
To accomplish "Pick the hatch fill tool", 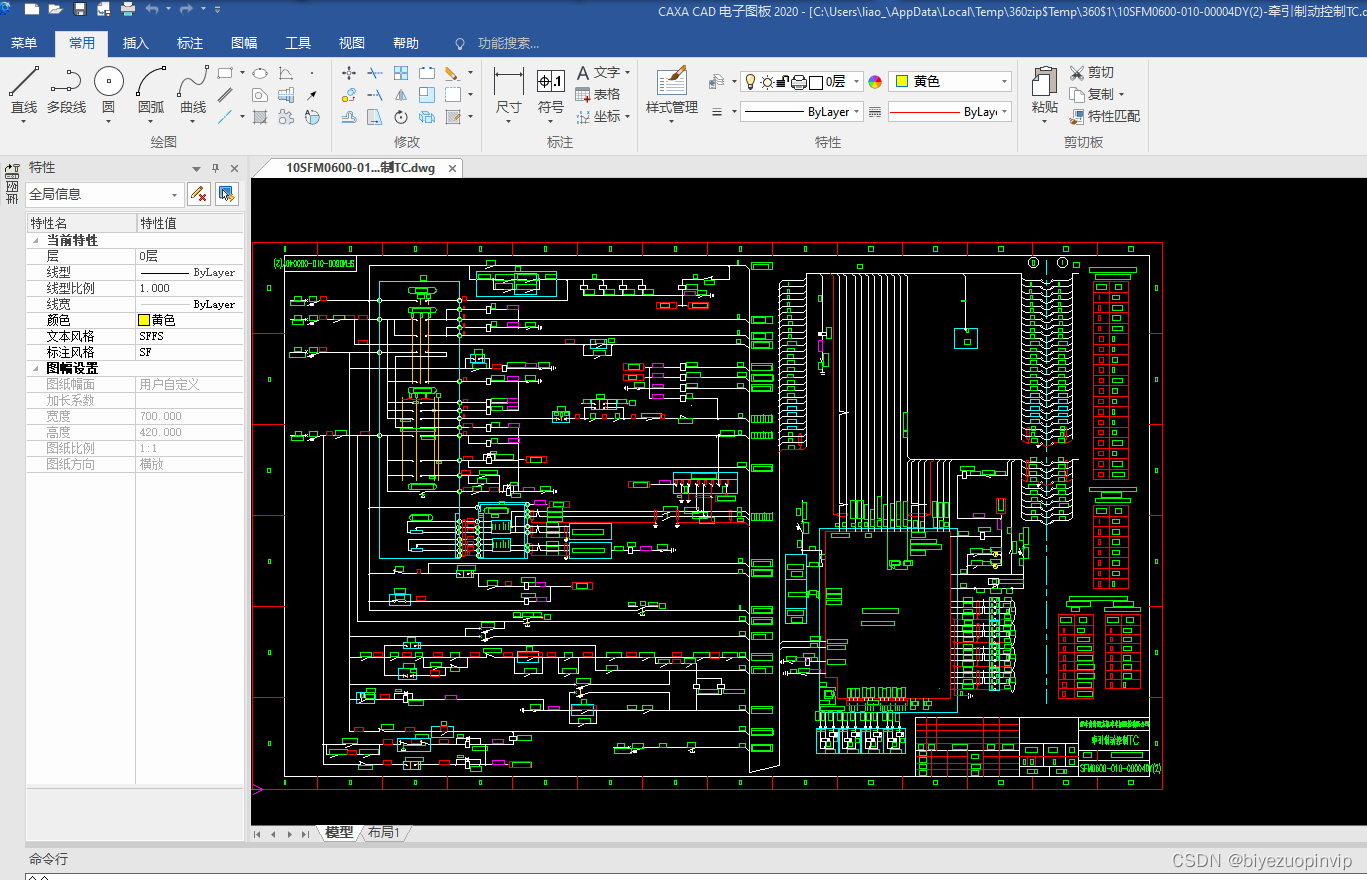I will coord(260,117).
